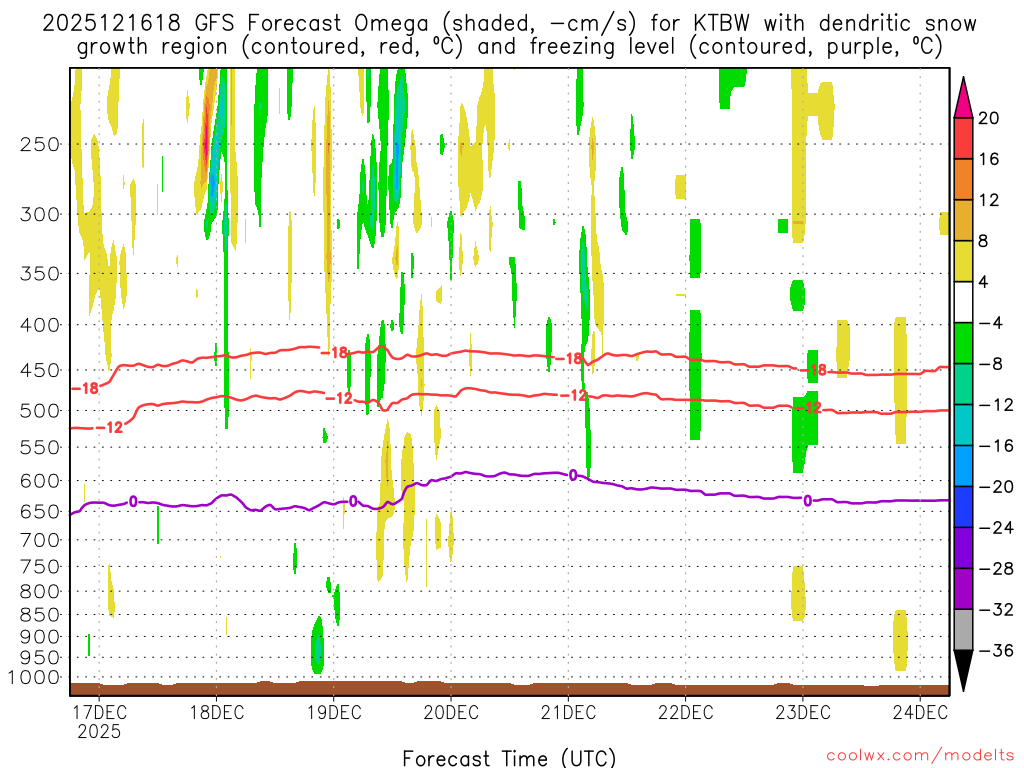Click the 20DEC time axis label
This screenshot has width=1024, height=768.
tap(451, 712)
